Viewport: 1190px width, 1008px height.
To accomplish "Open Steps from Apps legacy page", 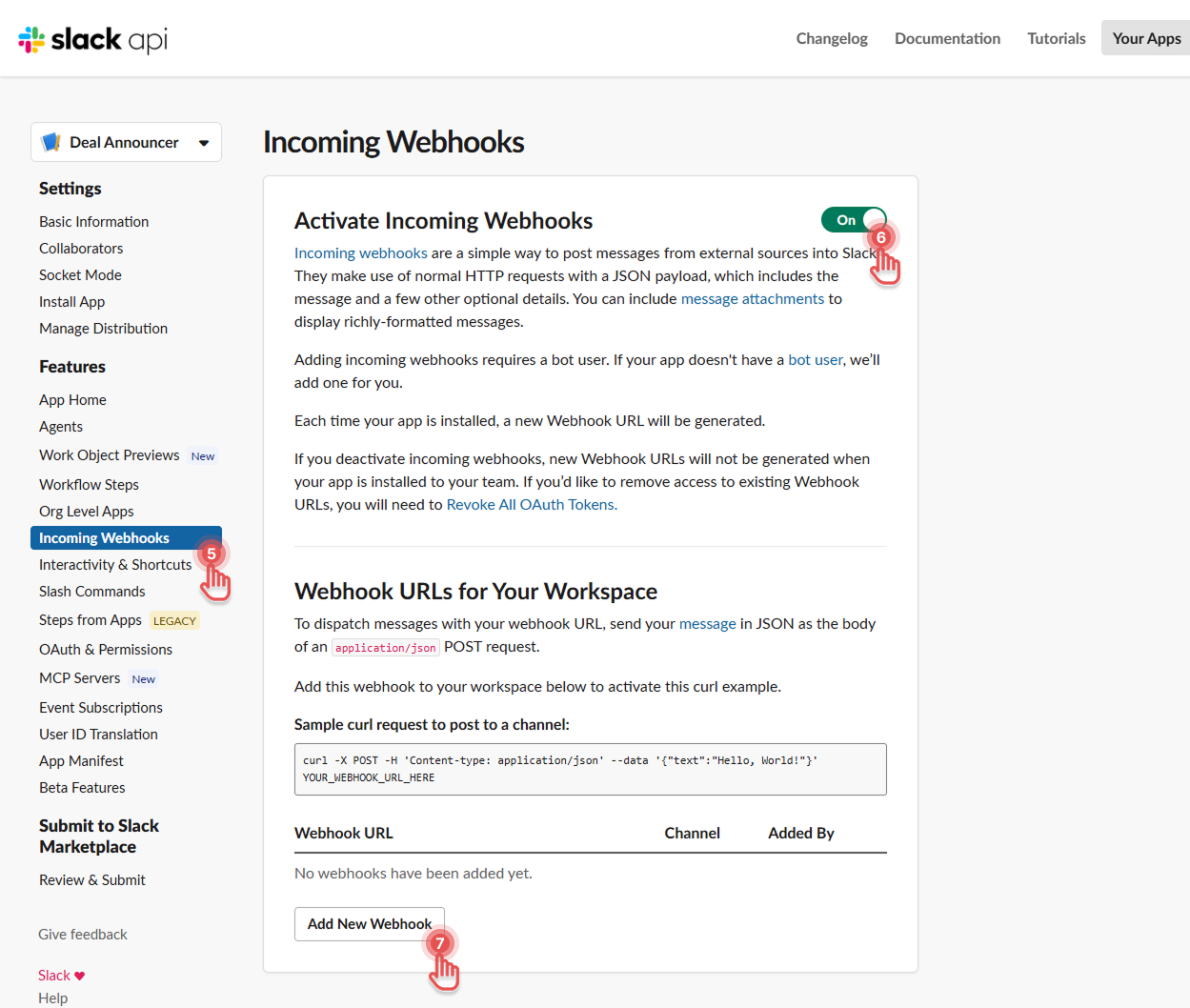I will pos(90,619).
